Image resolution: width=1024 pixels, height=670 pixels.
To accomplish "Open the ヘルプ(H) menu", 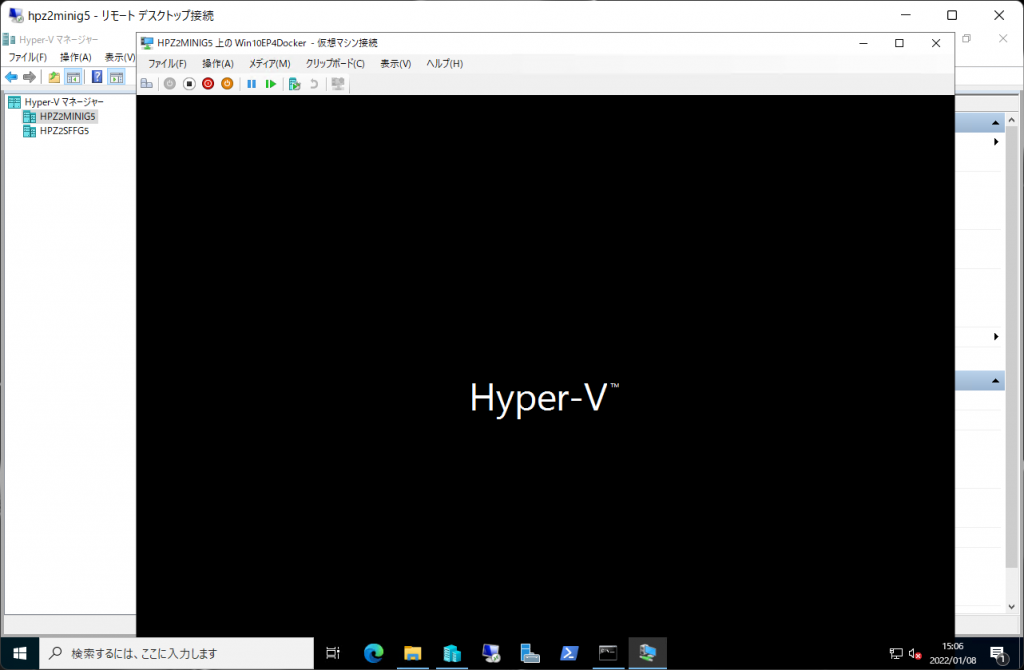I will (x=445, y=63).
